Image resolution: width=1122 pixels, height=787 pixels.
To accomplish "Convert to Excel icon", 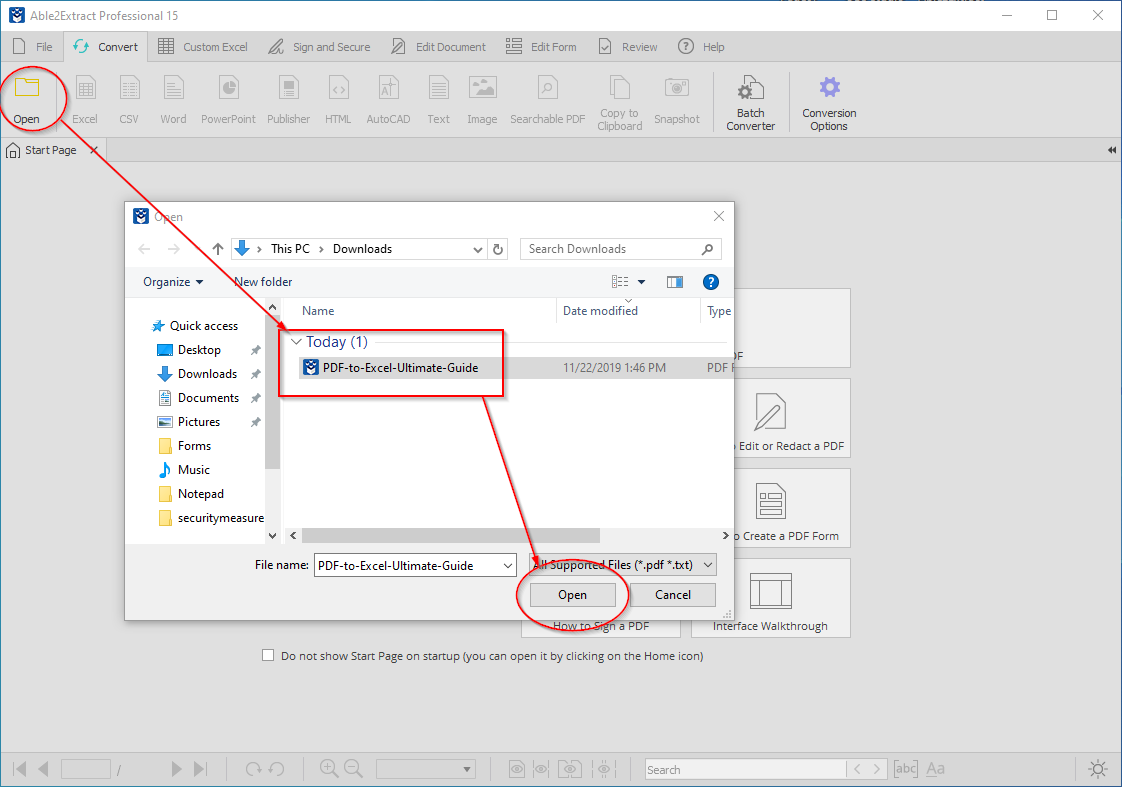I will [85, 89].
